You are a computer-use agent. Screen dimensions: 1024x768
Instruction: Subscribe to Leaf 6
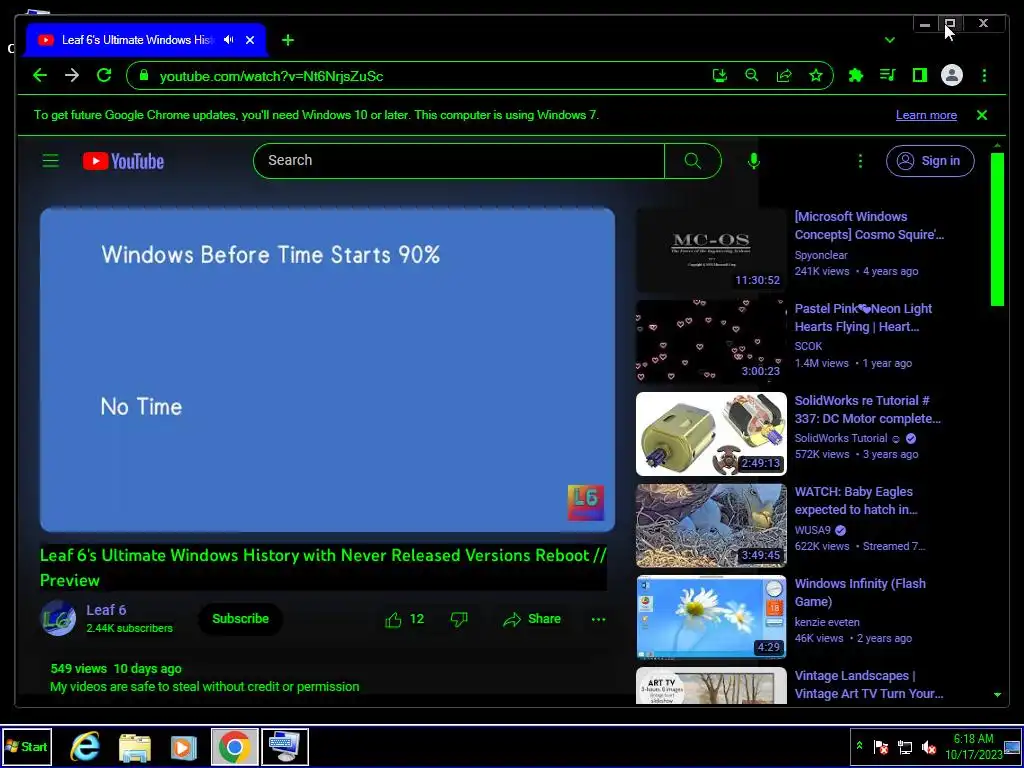[240, 618]
